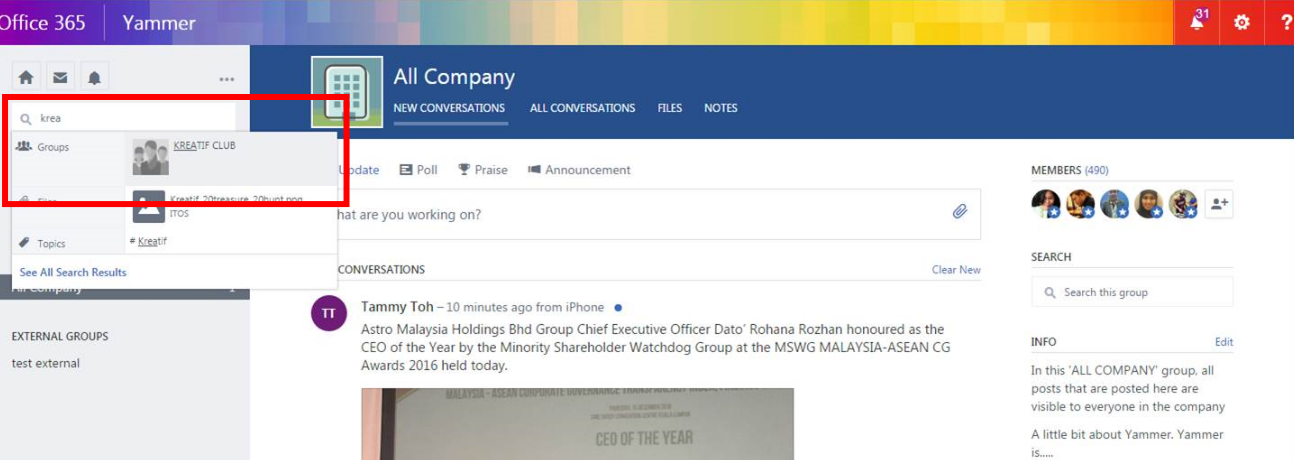Click See All Search Results
Viewport: 1294px width, 460px height.
(73, 272)
